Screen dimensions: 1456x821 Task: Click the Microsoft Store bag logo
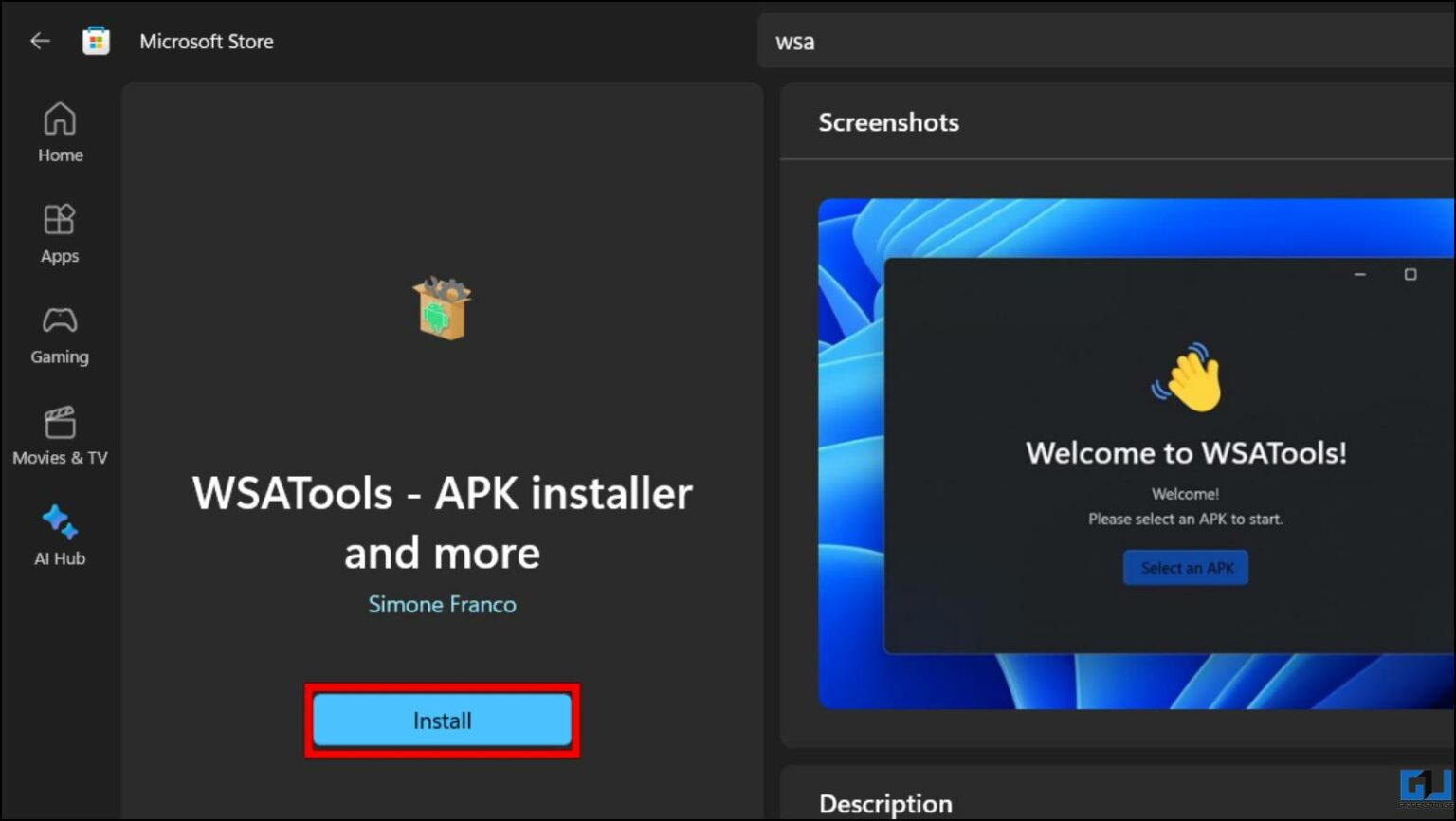(96, 40)
